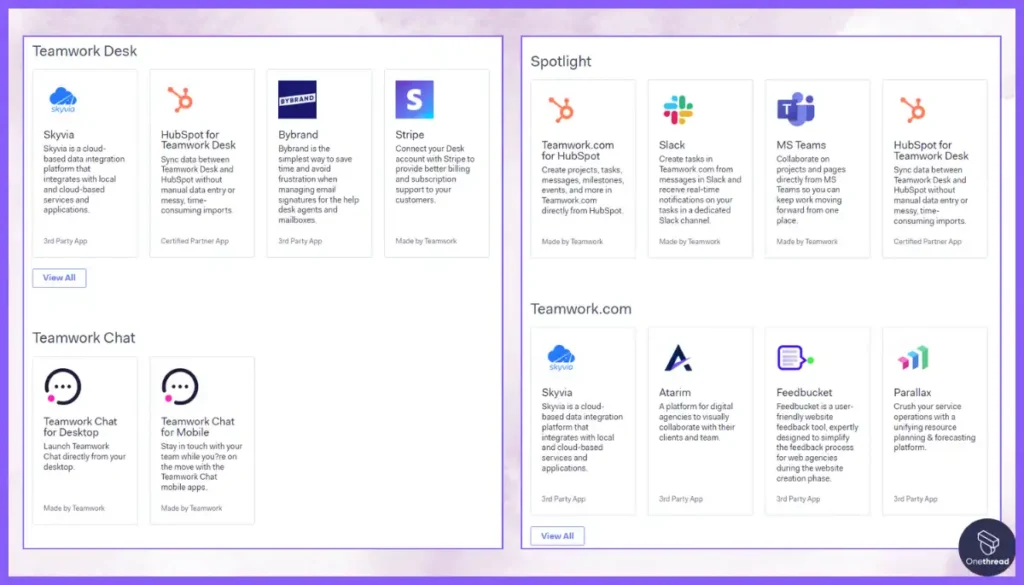1024x585 pixels.
Task: Click Slack description 'Create tasks in Teamwork.com'
Action: (699, 189)
